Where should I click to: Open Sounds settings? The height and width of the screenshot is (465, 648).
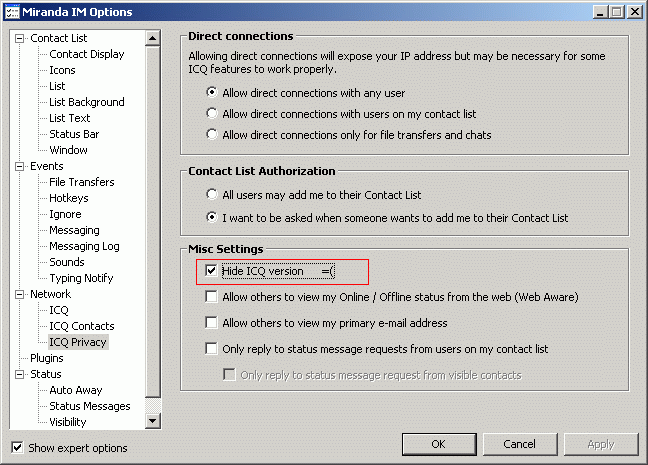pos(67,262)
